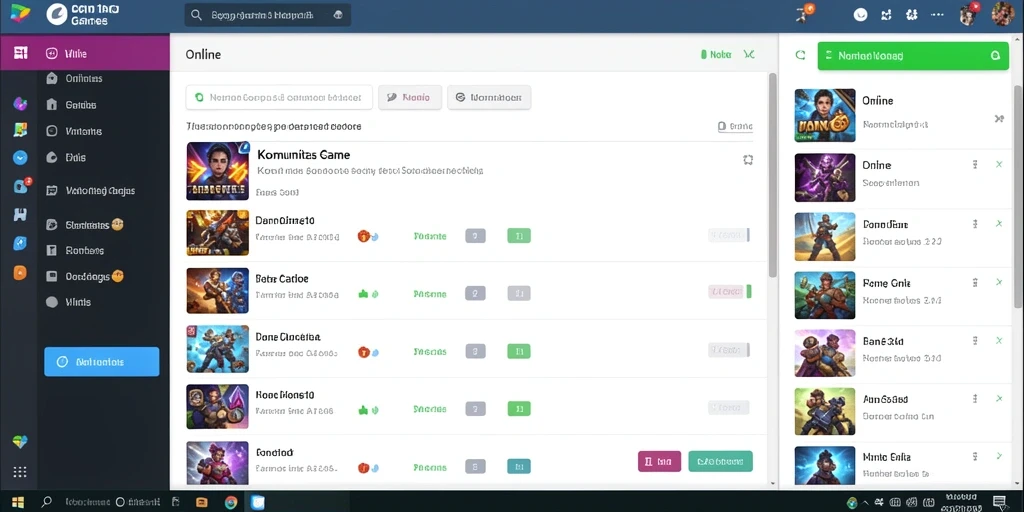This screenshot has width=1024, height=512.
Task: Toggle the switch on the first game row
Action: 728,235
